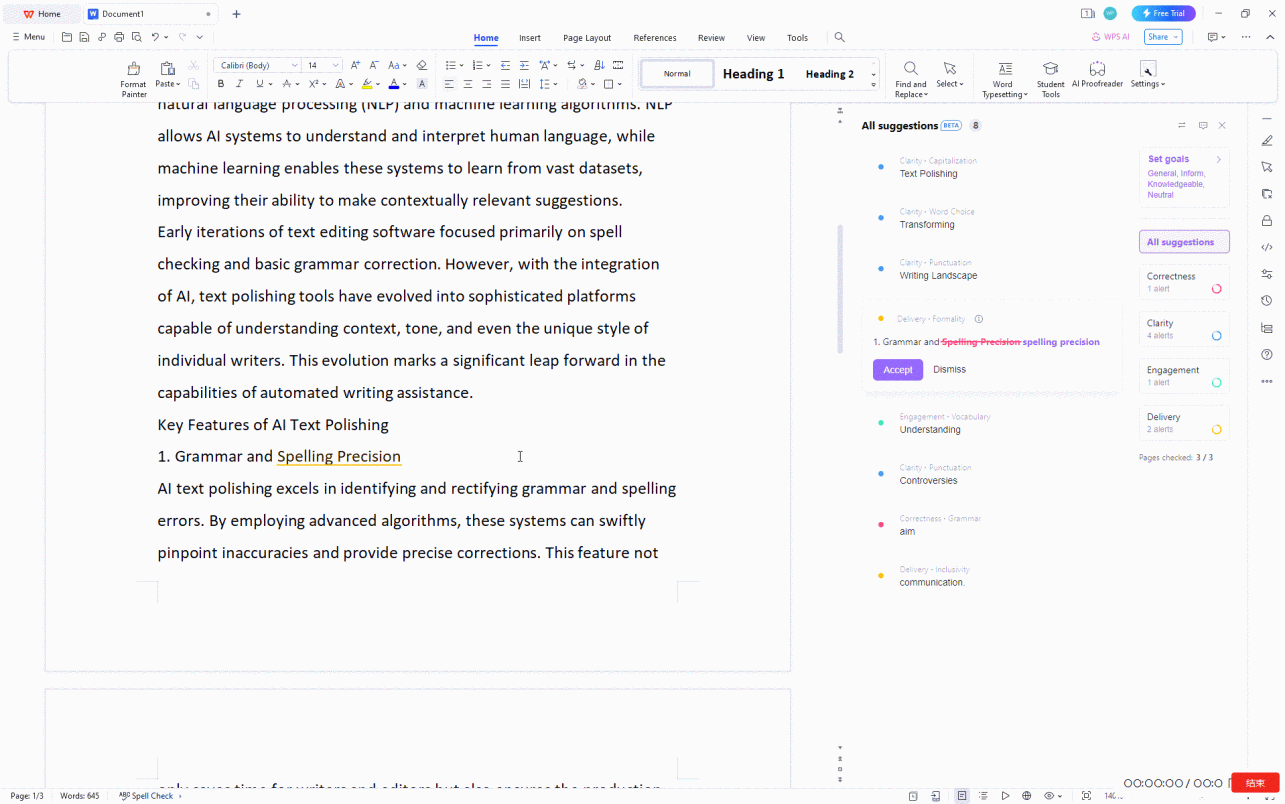Filter by Engagement alerts

point(1184,376)
